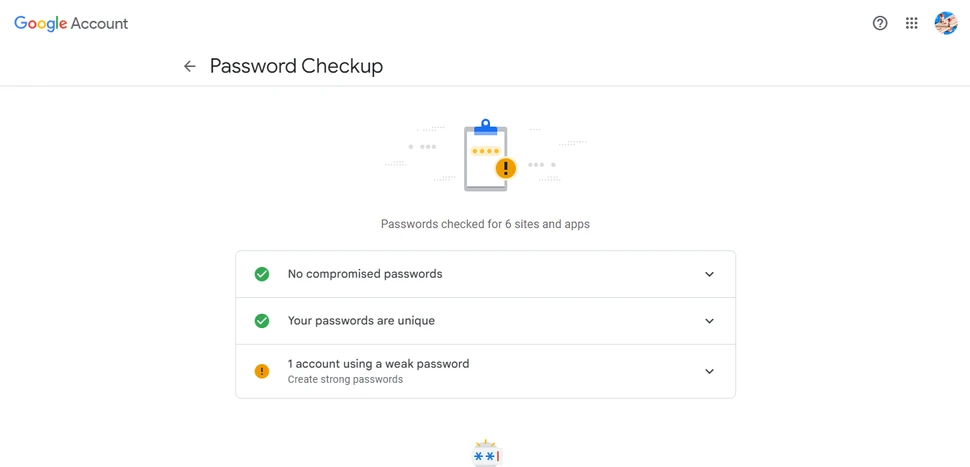
Task: Open the profile avatar account menu
Action: pos(945,23)
